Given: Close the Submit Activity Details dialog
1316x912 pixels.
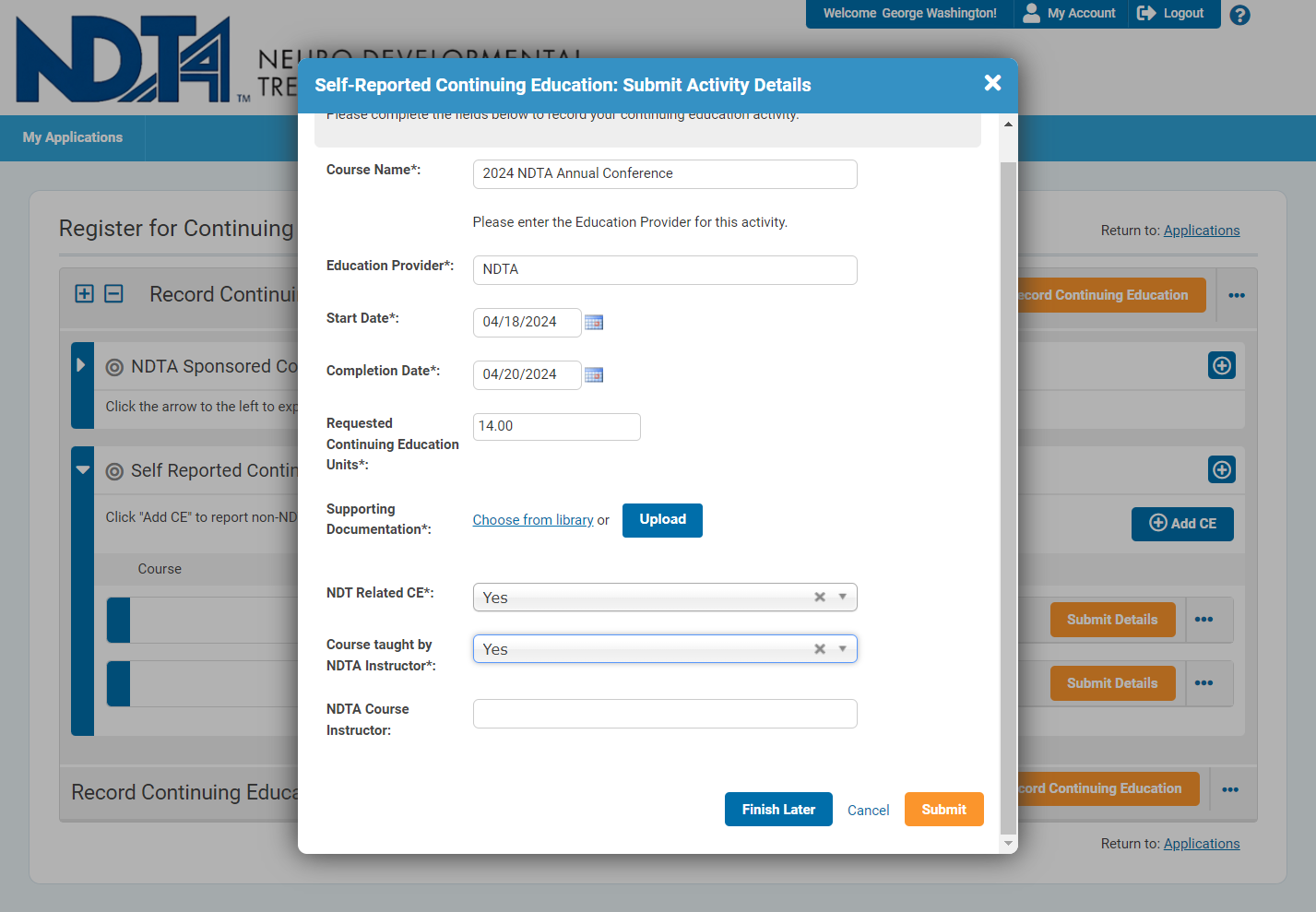Looking at the screenshot, I should tap(992, 83).
